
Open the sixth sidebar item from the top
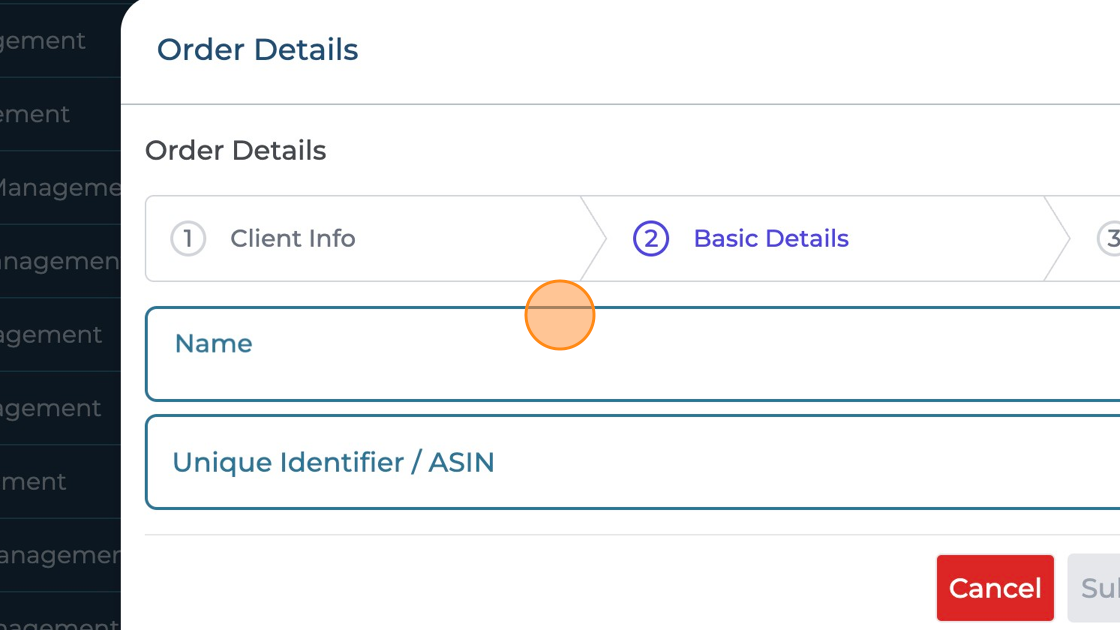click(x=51, y=408)
